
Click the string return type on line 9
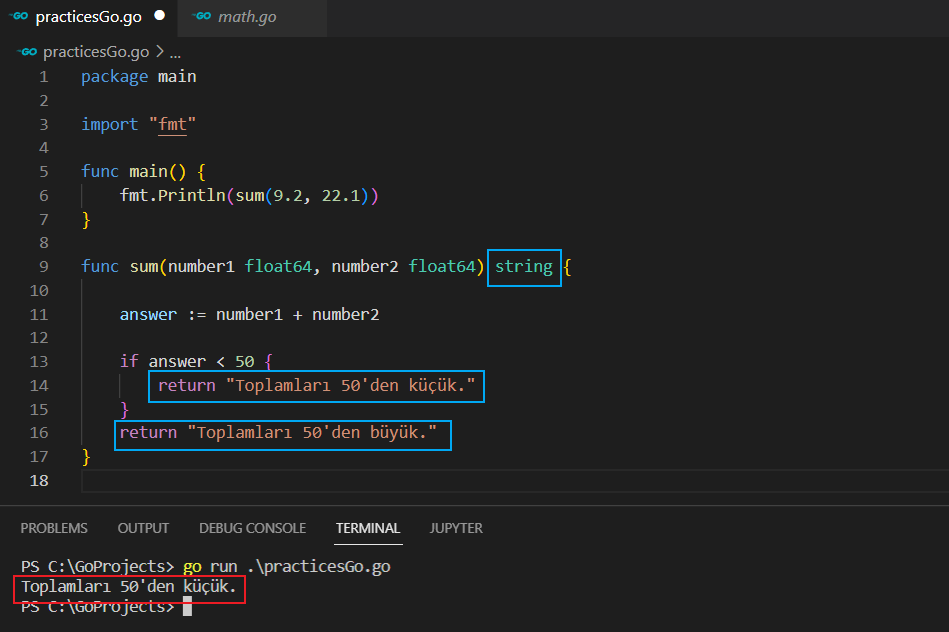524,266
